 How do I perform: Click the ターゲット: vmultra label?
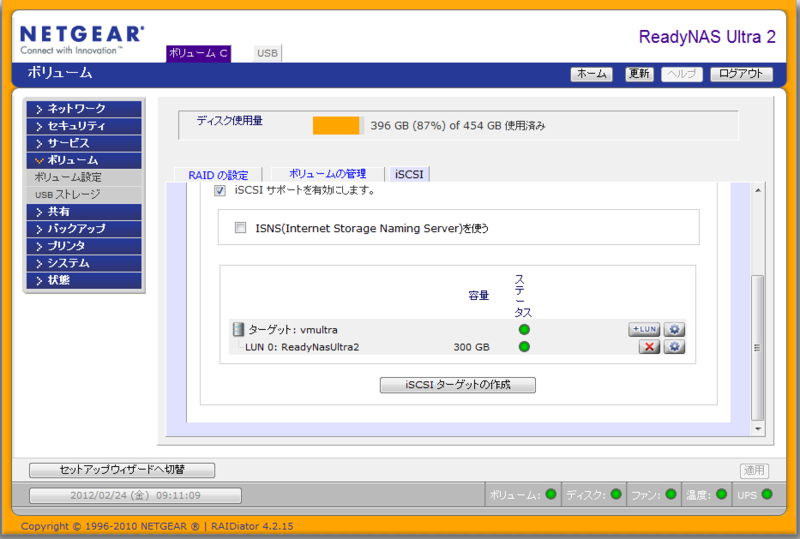coord(293,330)
